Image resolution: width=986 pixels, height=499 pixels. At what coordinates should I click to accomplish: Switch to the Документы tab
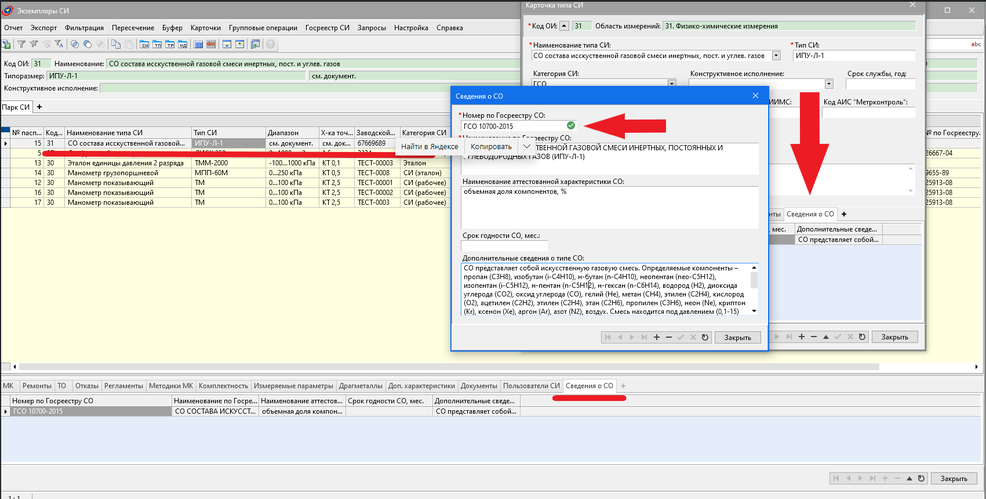[479, 386]
